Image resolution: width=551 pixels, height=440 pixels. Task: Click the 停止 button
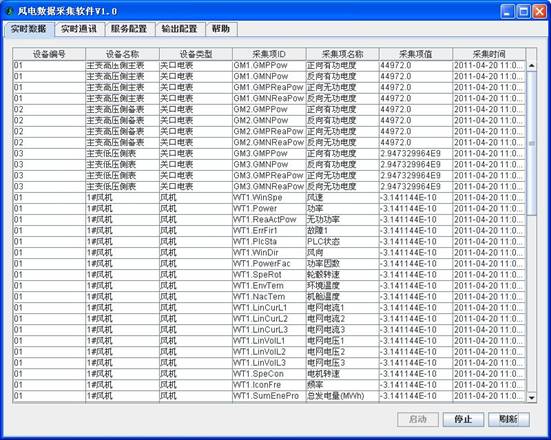pyautogui.click(x=463, y=419)
